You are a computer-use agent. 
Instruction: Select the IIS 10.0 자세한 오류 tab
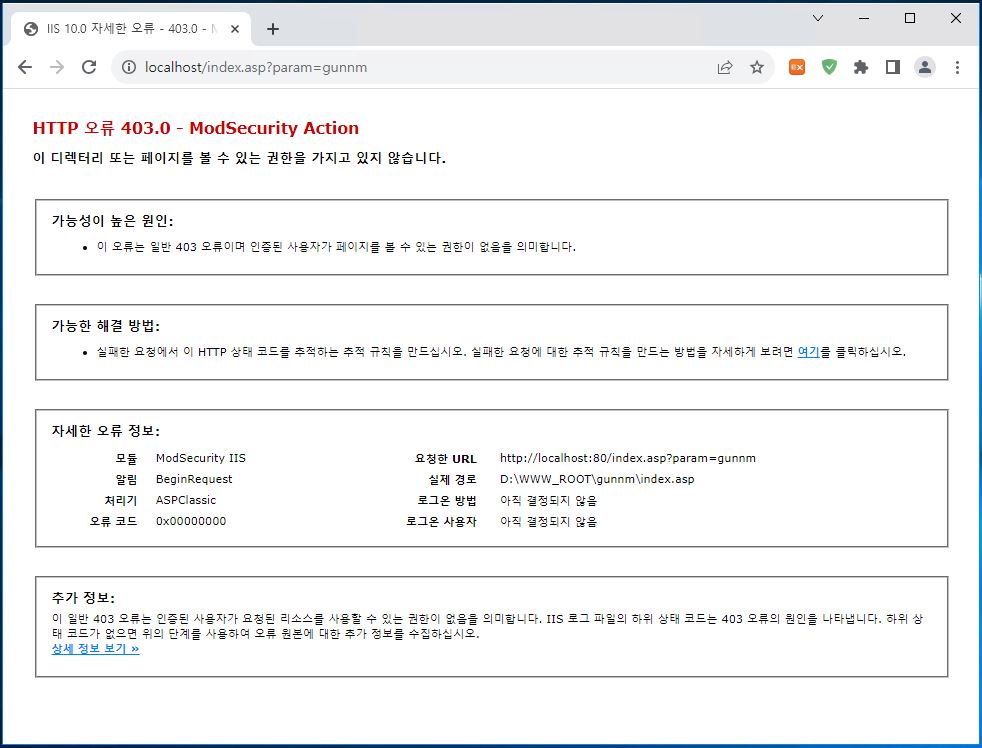pos(131,29)
